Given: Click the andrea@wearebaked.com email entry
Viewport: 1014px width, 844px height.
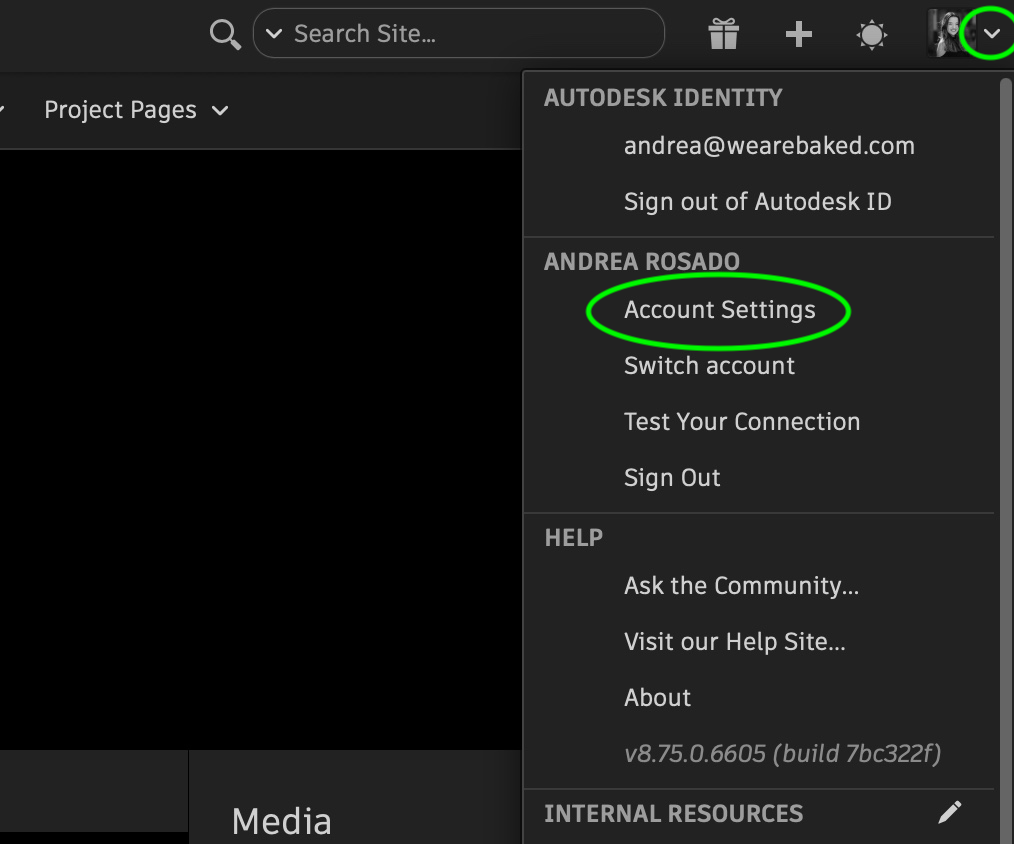Looking at the screenshot, I should tap(769, 146).
